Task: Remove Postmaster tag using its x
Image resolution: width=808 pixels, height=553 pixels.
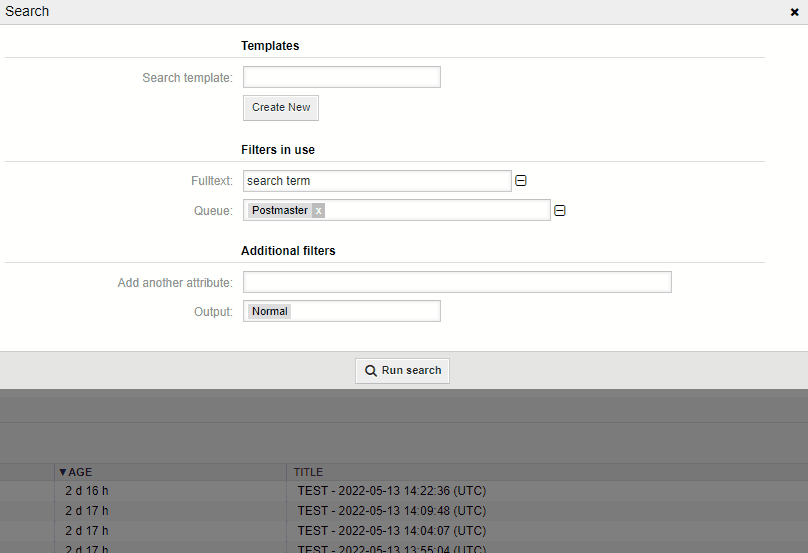Action: [x=318, y=211]
